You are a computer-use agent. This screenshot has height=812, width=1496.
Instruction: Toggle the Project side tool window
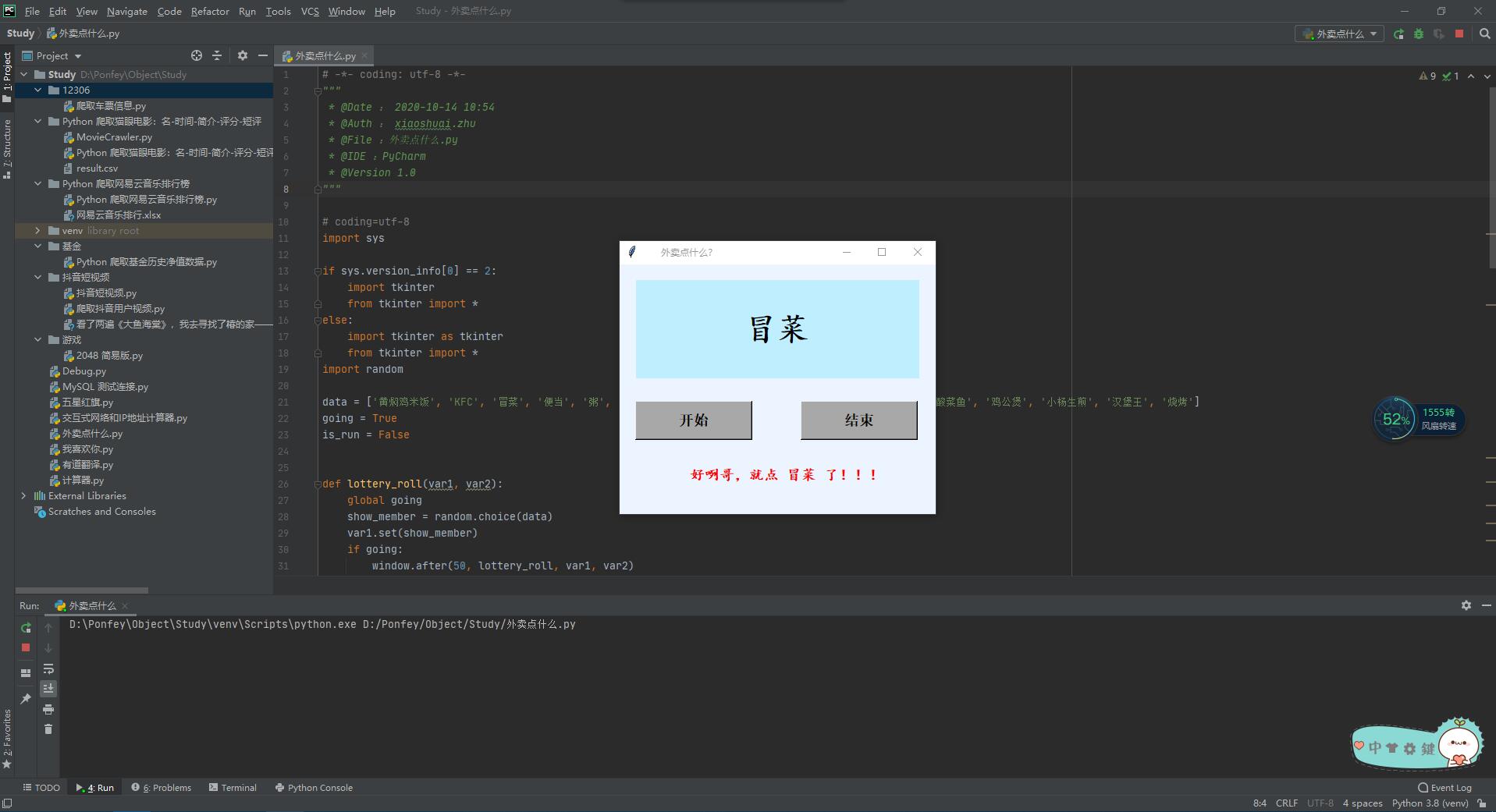[7, 76]
